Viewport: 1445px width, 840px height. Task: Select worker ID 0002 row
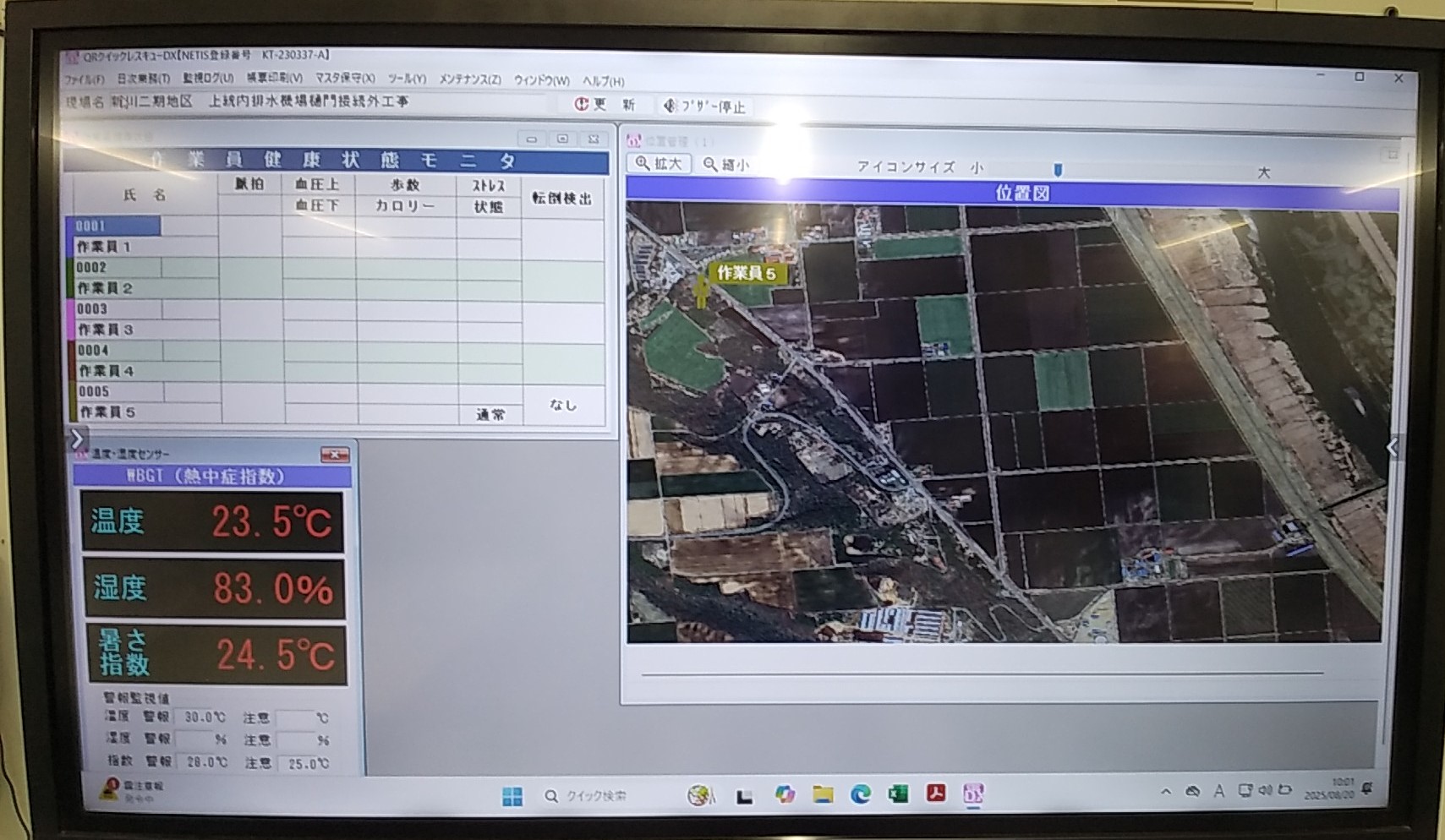[114, 267]
